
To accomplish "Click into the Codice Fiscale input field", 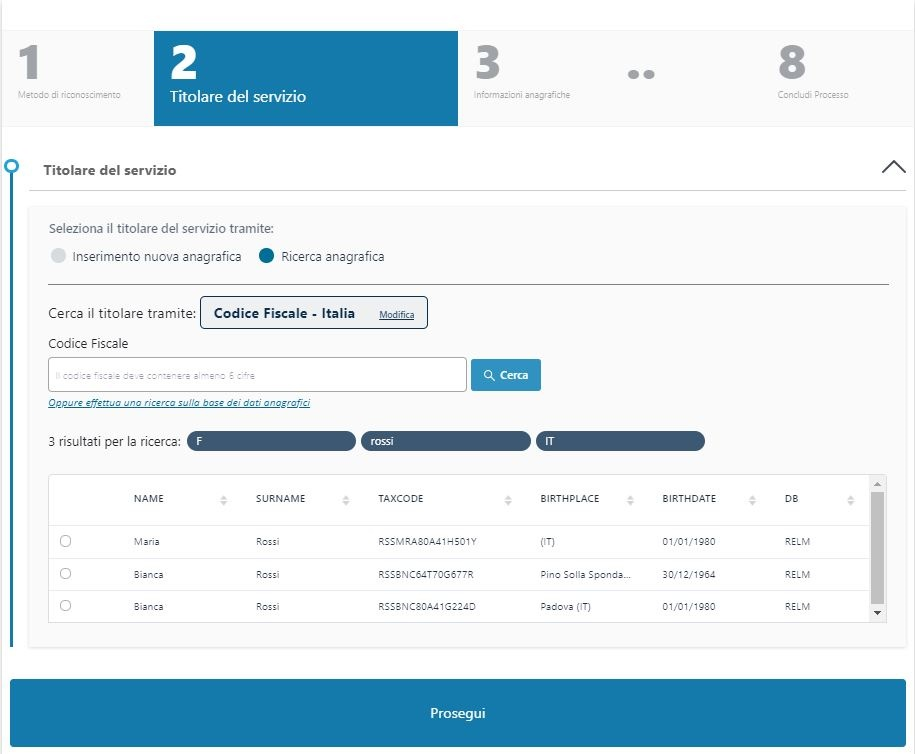I will (x=257, y=375).
